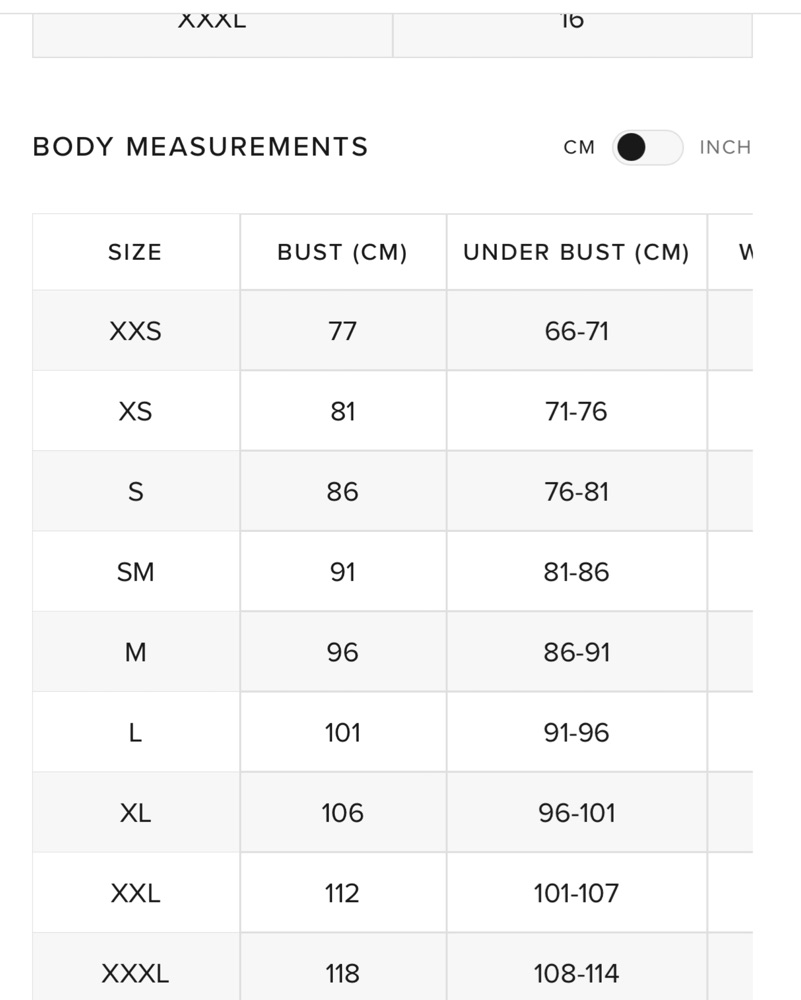This screenshot has width=801, height=1000.
Task: Select the INCH unit label
Action: [725, 147]
